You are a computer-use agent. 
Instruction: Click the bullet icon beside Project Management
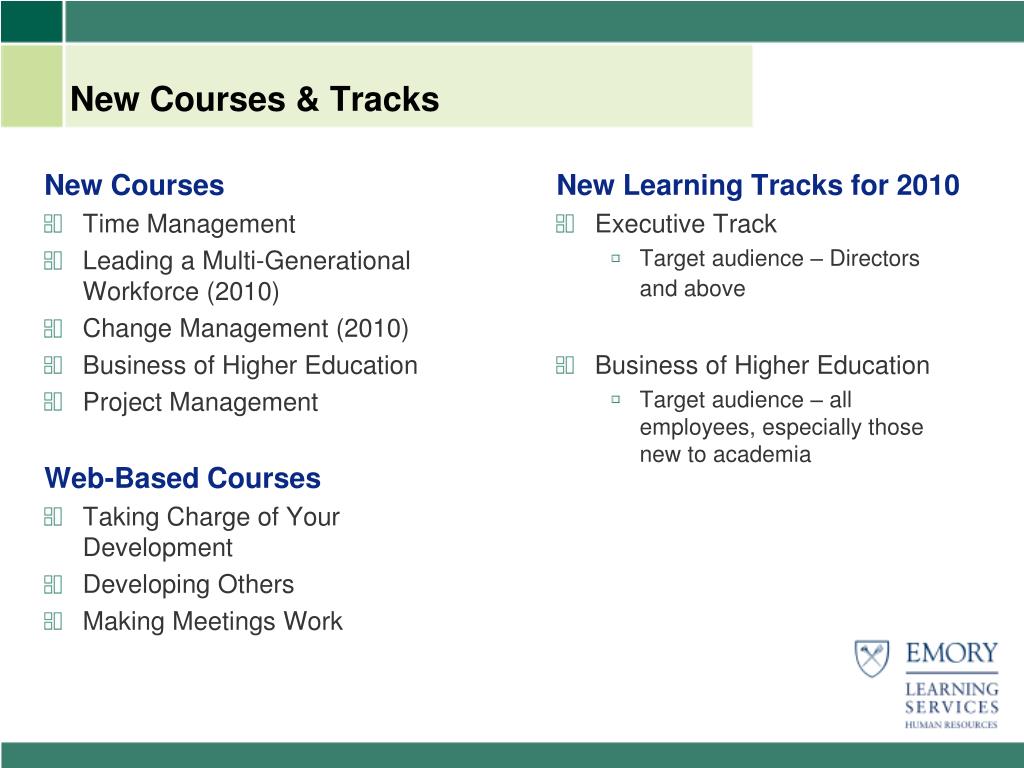(x=53, y=402)
